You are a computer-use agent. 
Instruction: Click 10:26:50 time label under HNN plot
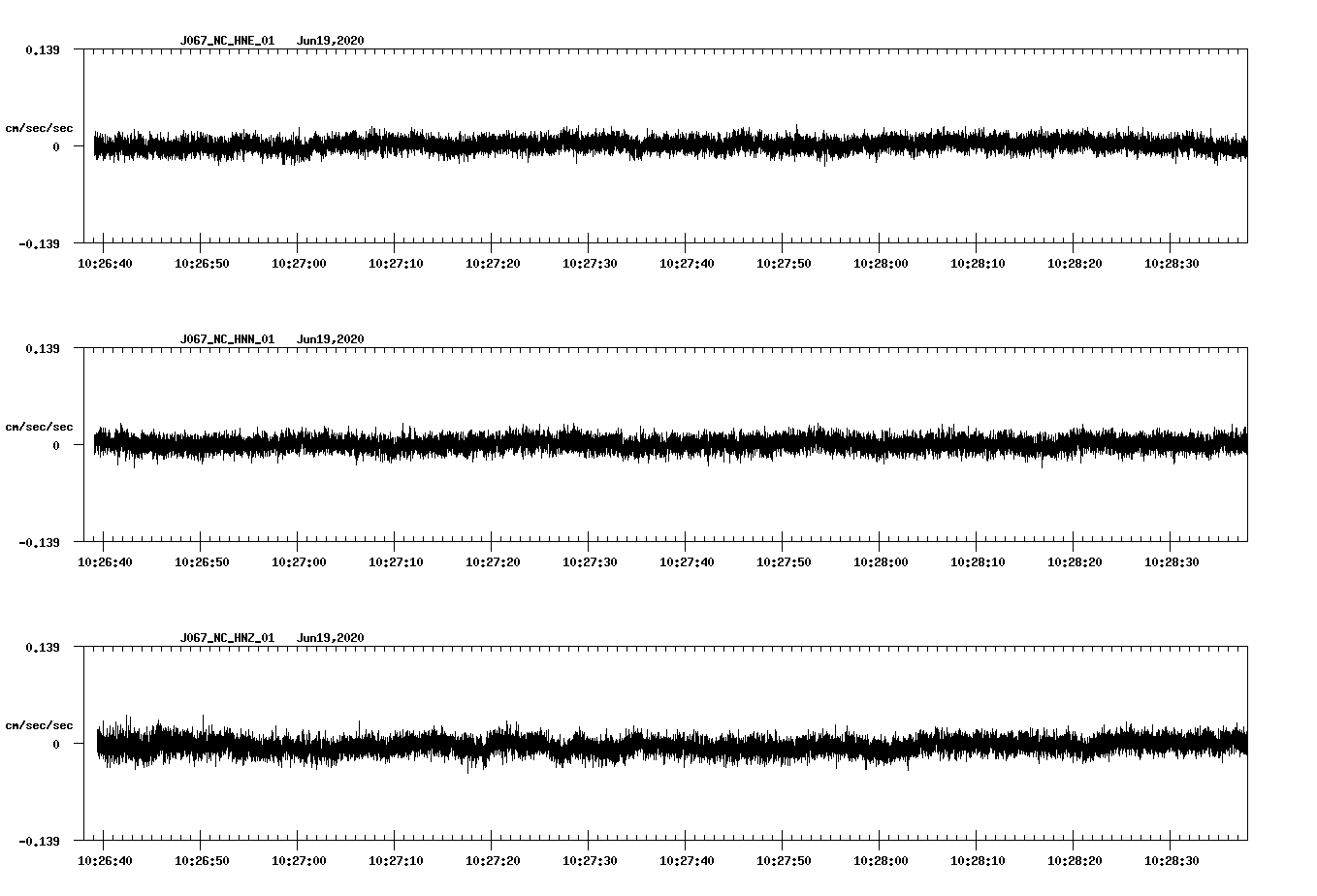pos(202,562)
